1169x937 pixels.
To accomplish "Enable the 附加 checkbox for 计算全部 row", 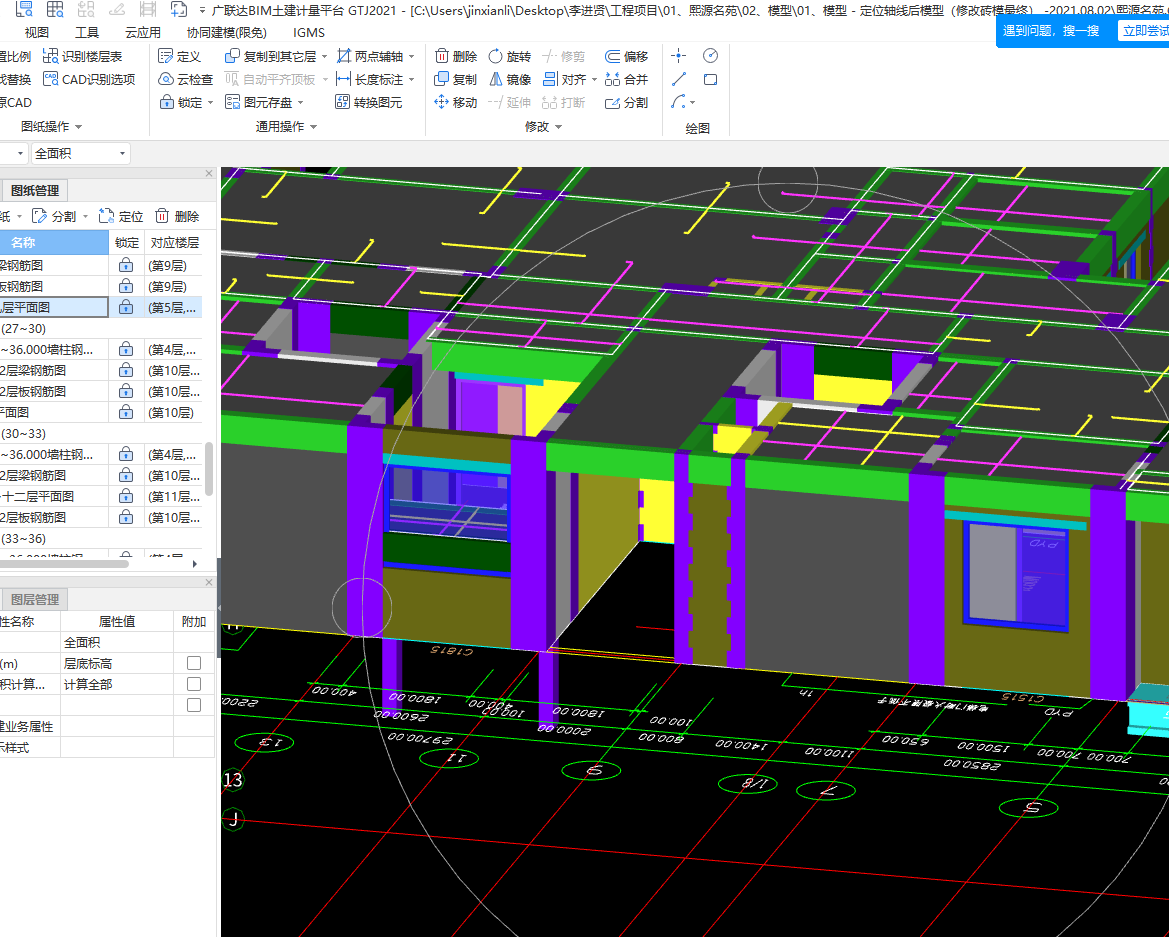I will click(x=194, y=684).
